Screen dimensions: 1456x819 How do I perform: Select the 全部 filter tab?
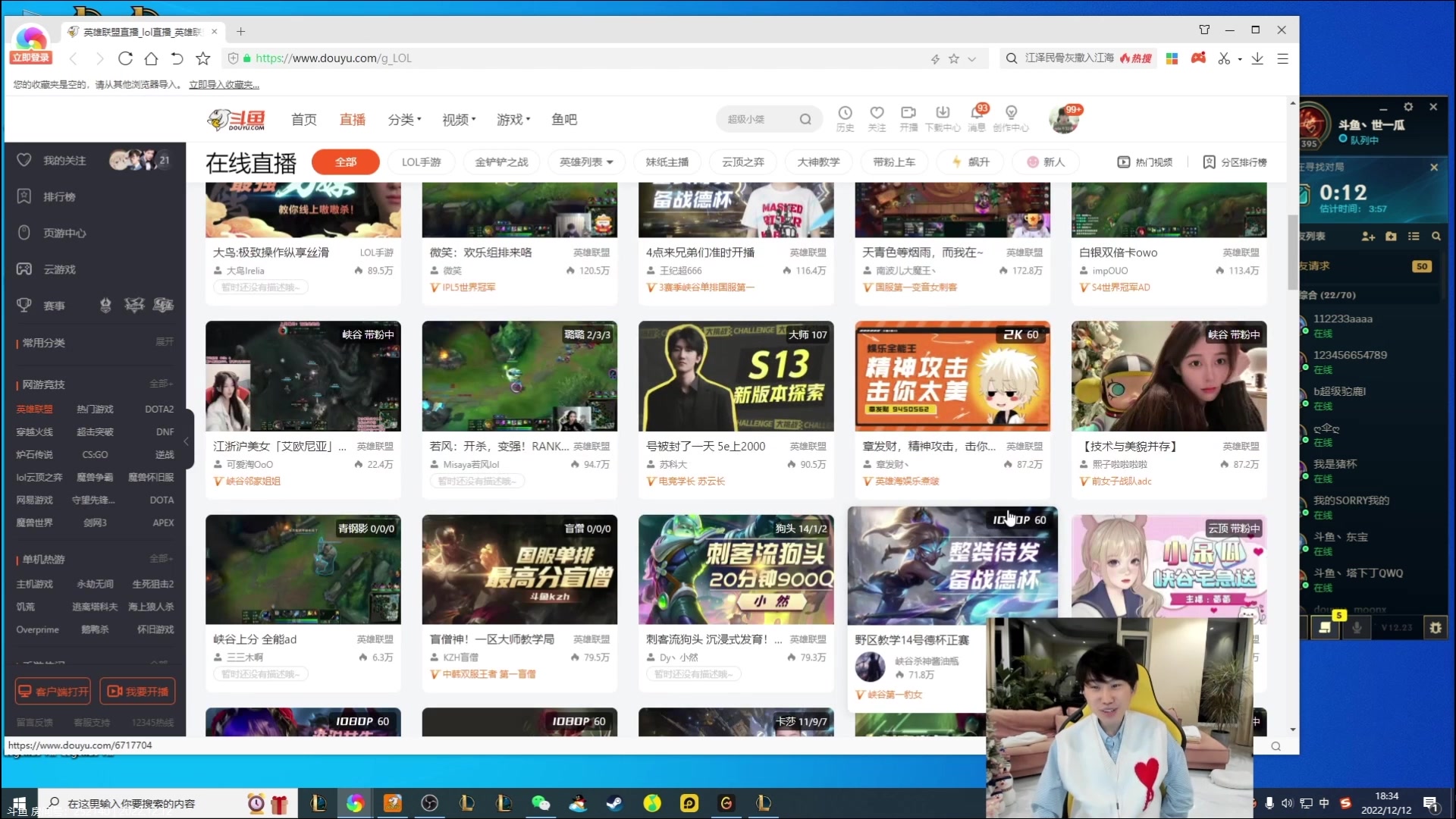346,162
